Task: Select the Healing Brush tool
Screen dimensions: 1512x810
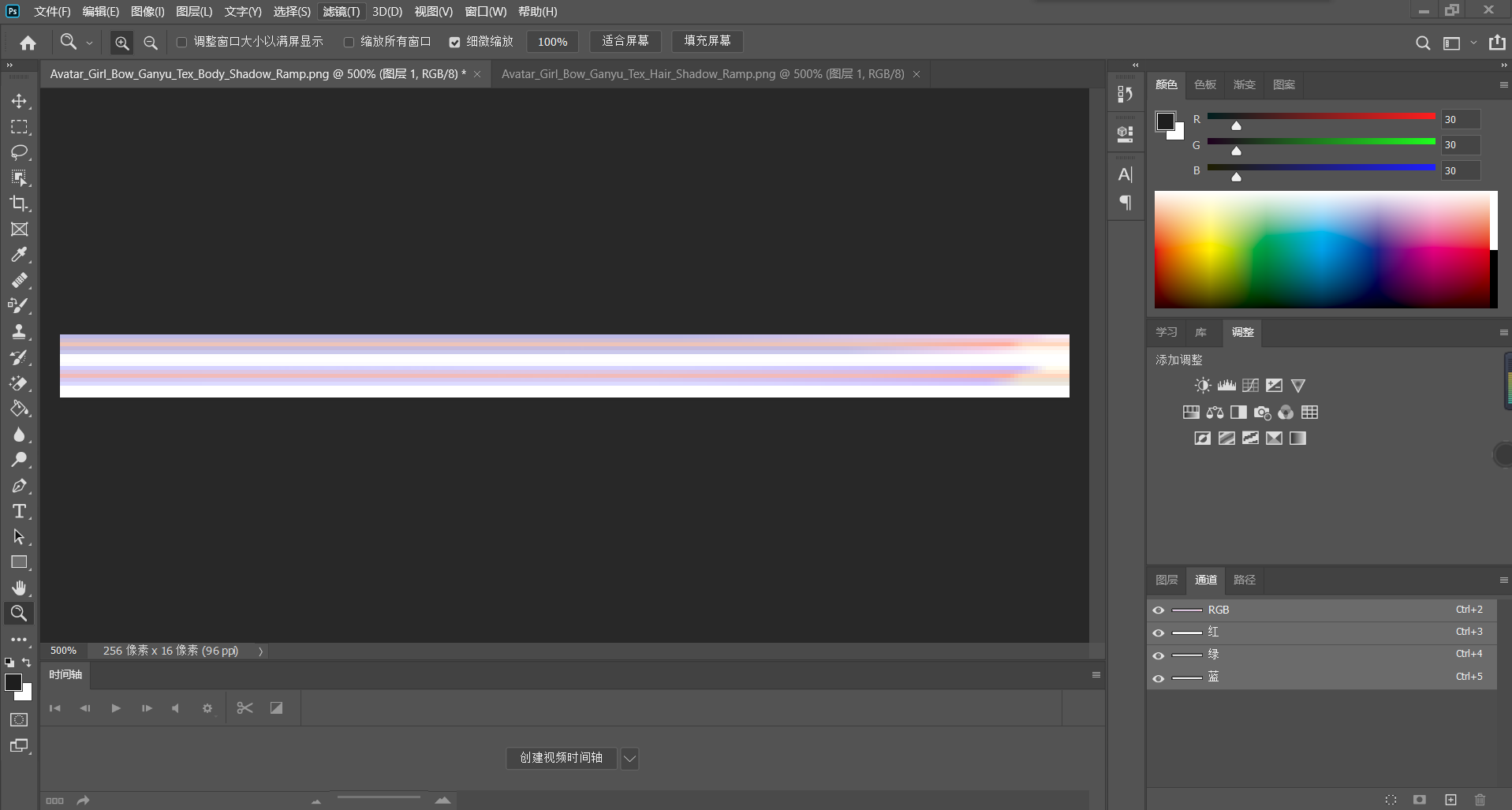Action: pyautogui.click(x=19, y=281)
